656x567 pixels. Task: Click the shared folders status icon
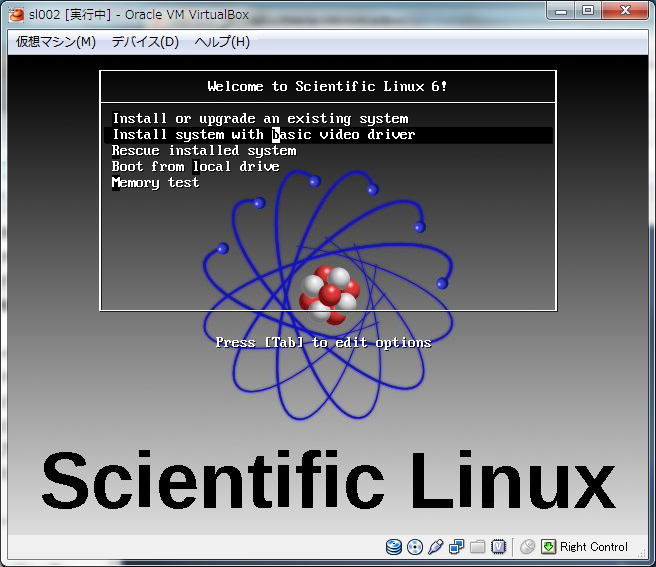pos(477,546)
